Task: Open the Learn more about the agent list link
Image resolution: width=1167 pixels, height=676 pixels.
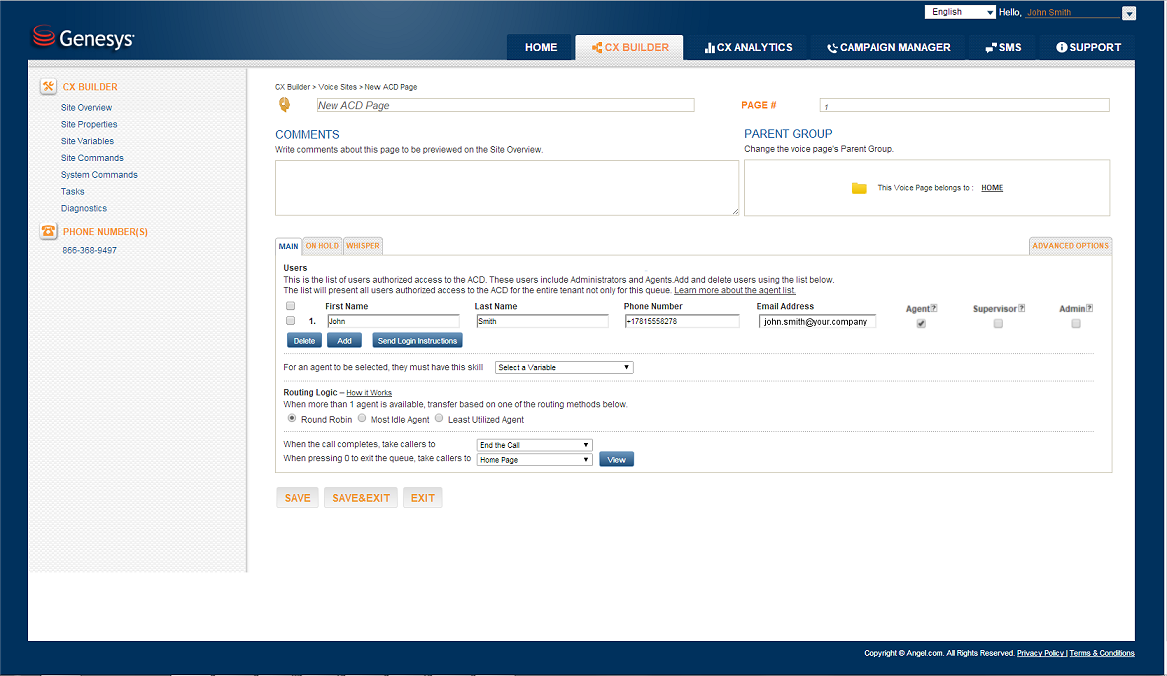Action: (x=734, y=290)
